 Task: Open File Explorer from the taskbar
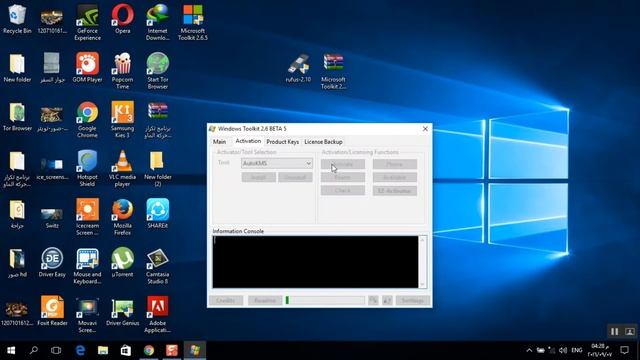click(103, 350)
